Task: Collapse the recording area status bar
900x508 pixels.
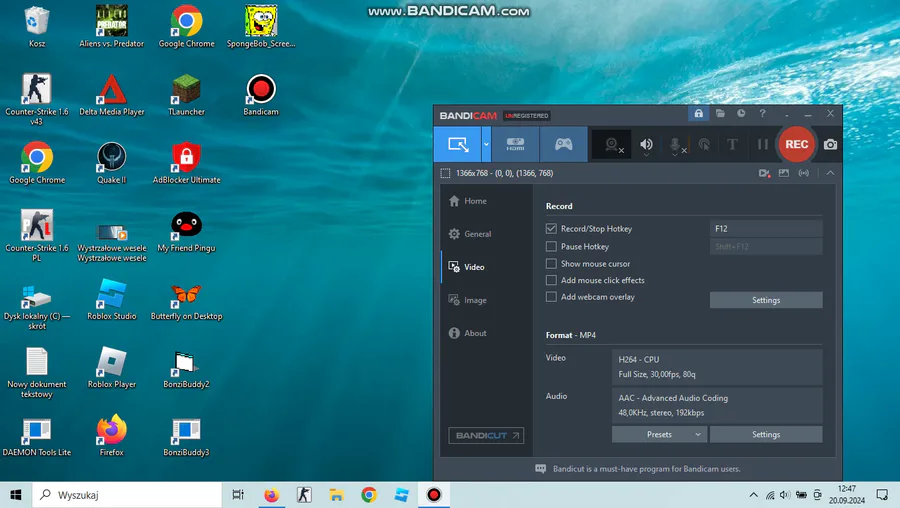Action: 830,173
